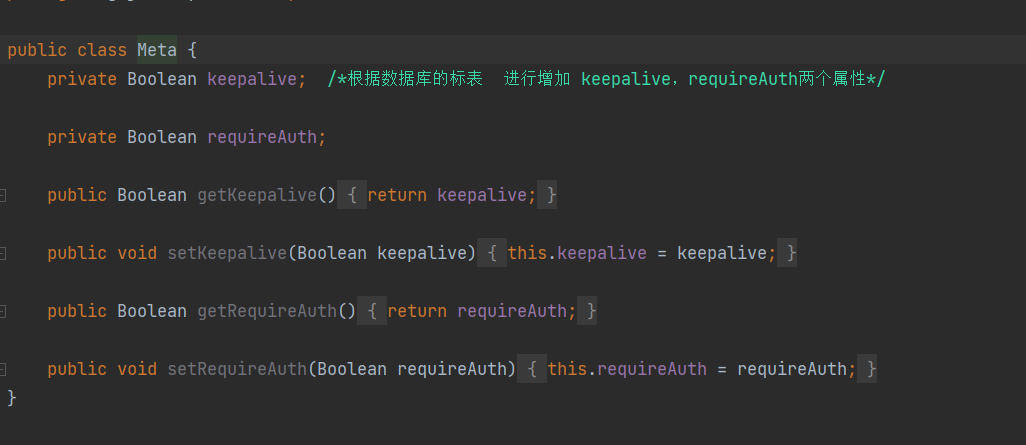
Task: Click the setKeepalive method name
Action: click(226, 253)
